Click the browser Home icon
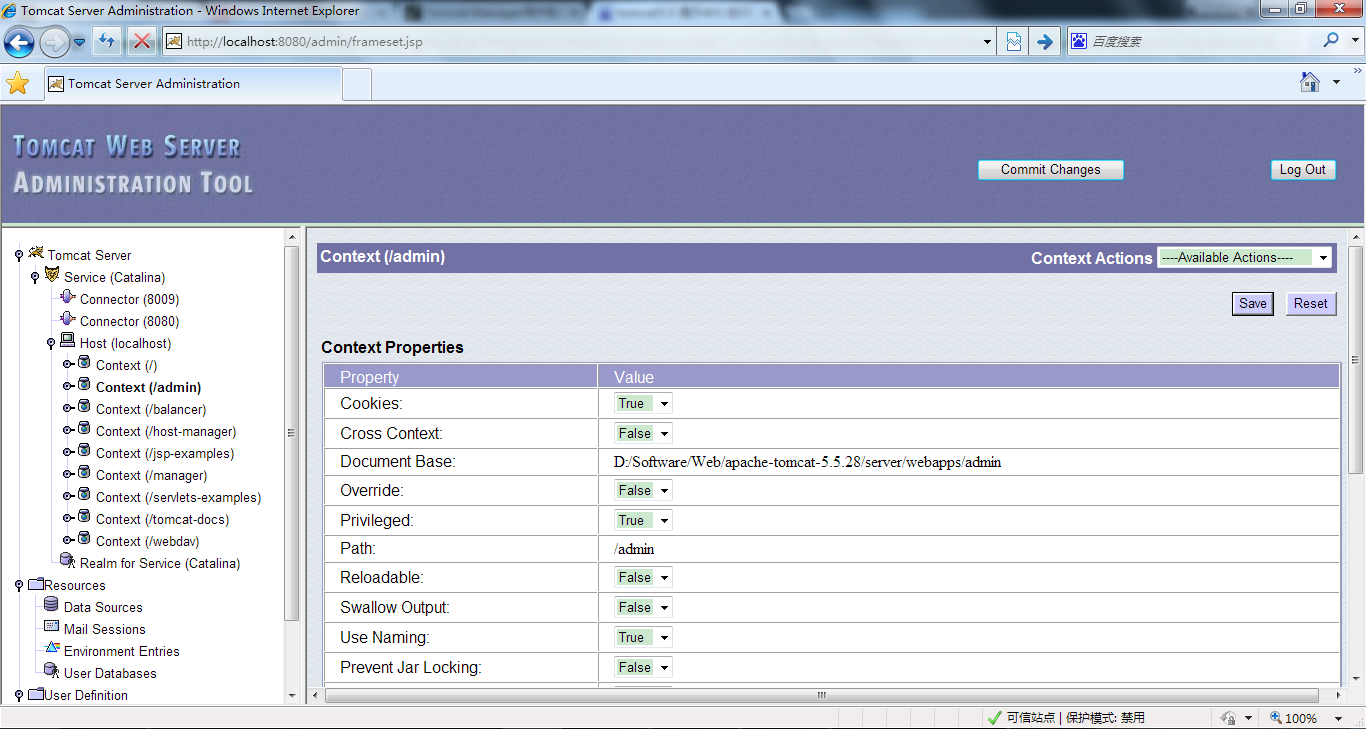The image size is (1366, 729). [x=1310, y=82]
